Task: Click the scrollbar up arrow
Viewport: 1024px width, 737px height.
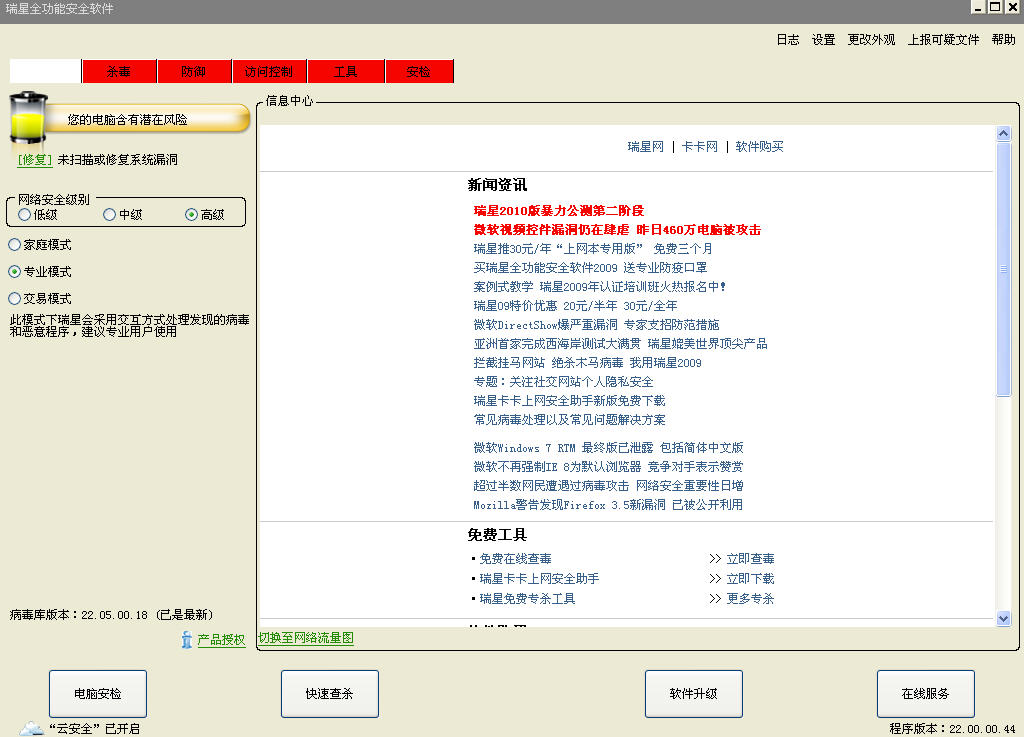Action: pyautogui.click(x=1004, y=134)
